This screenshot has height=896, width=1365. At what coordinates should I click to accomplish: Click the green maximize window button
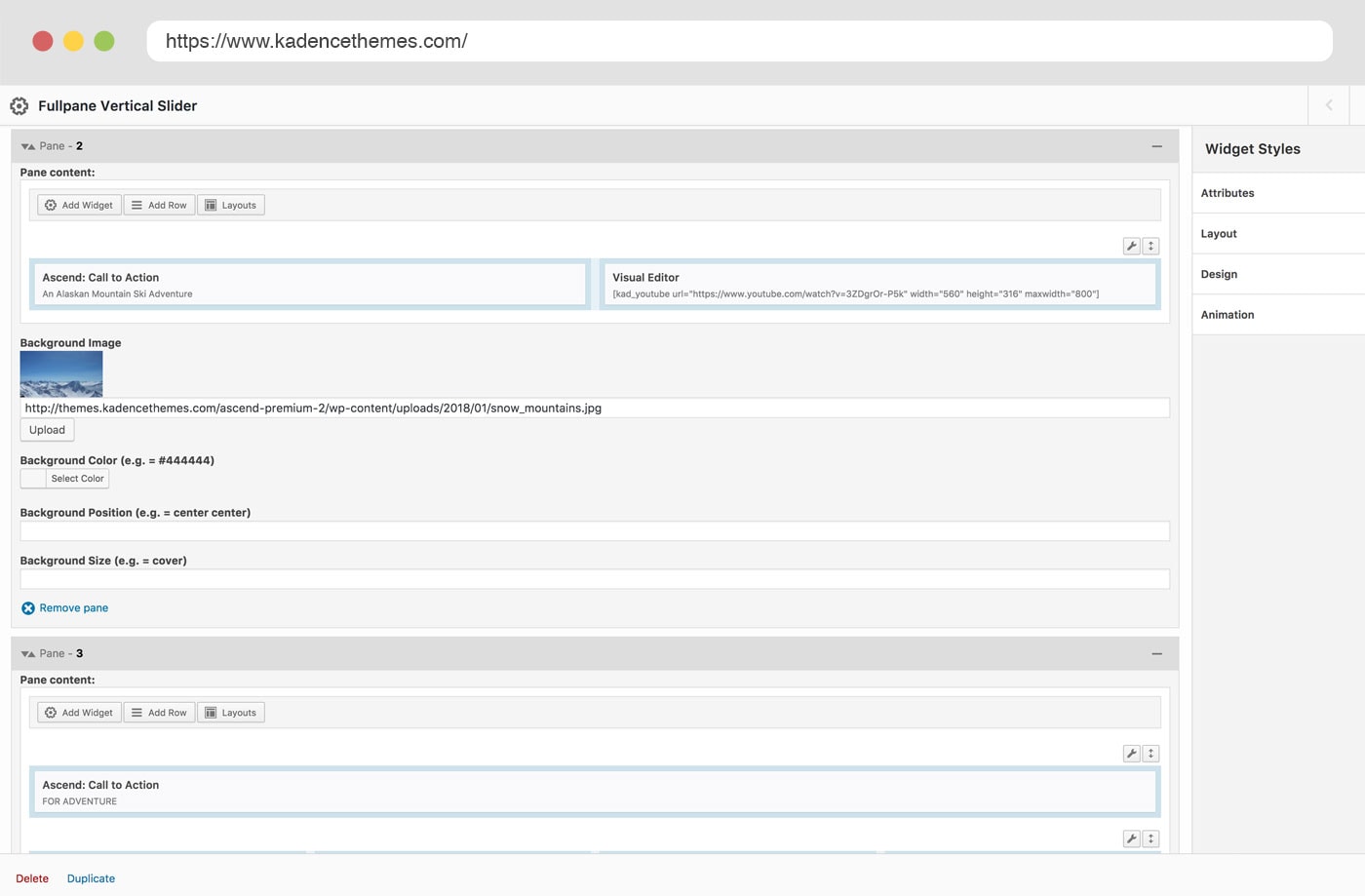[104, 41]
